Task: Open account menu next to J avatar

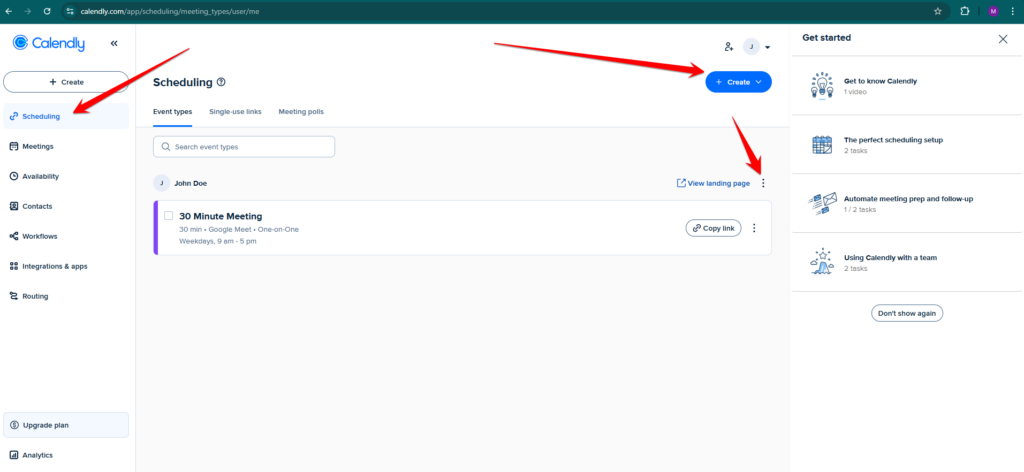Action: [767, 47]
